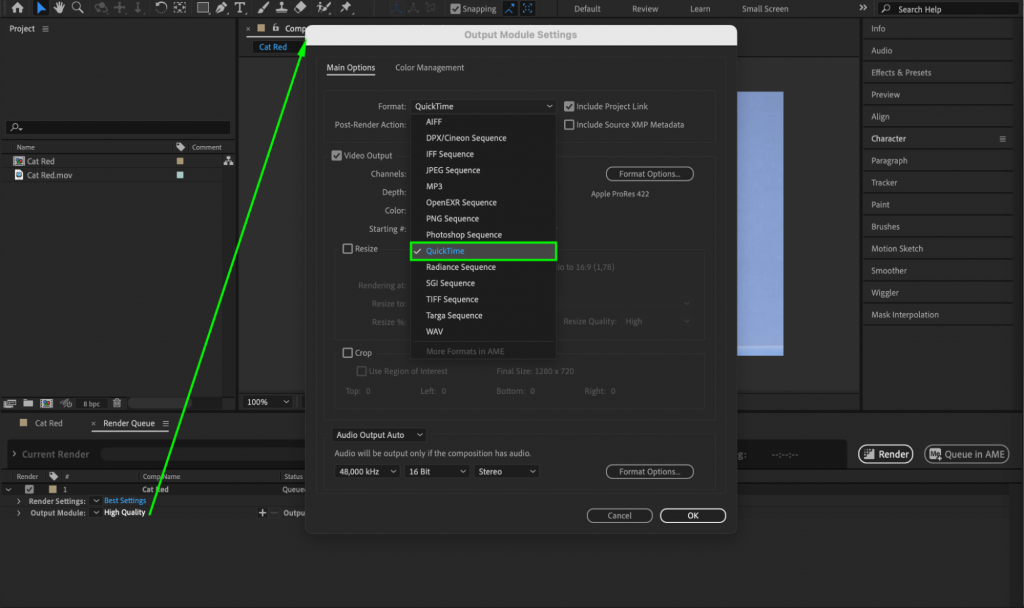Open the Audio Output Auto dropdown

379,434
